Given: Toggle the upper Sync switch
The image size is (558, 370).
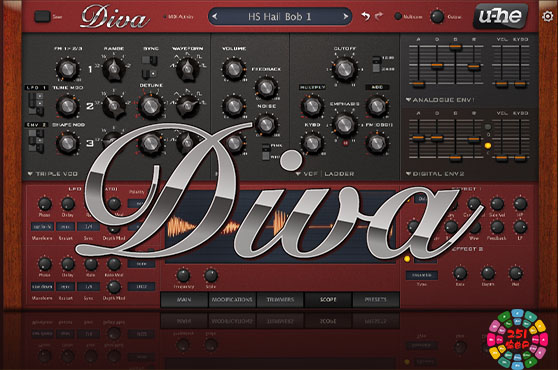Looking at the screenshot, I should (x=150, y=60).
